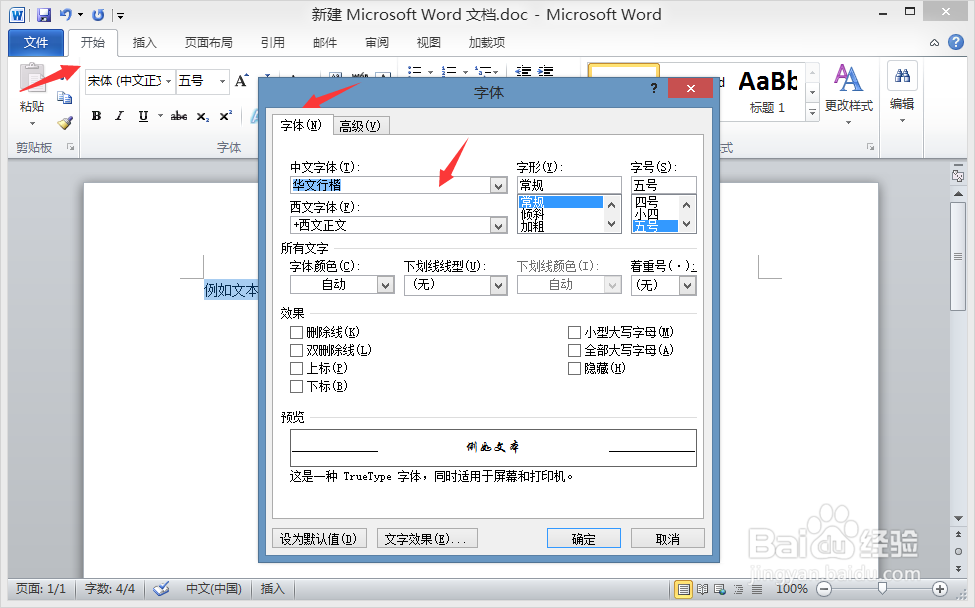Image resolution: width=975 pixels, height=608 pixels.
Task: Click the Editing (编辑) binoculars icon
Action: coord(902,76)
